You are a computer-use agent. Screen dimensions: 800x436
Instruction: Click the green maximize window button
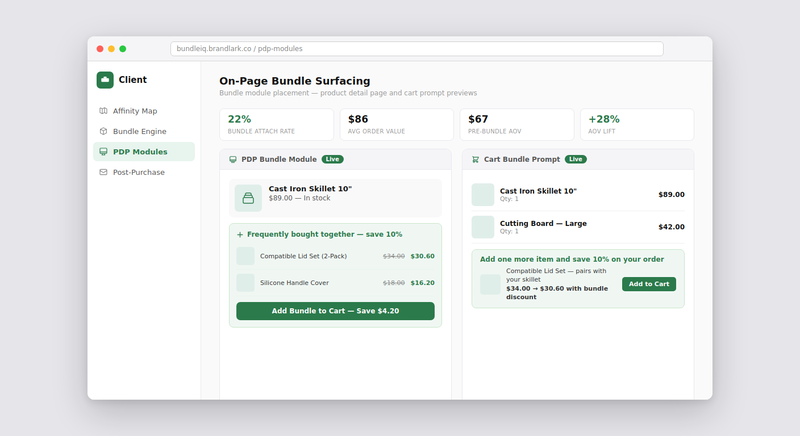click(122, 49)
